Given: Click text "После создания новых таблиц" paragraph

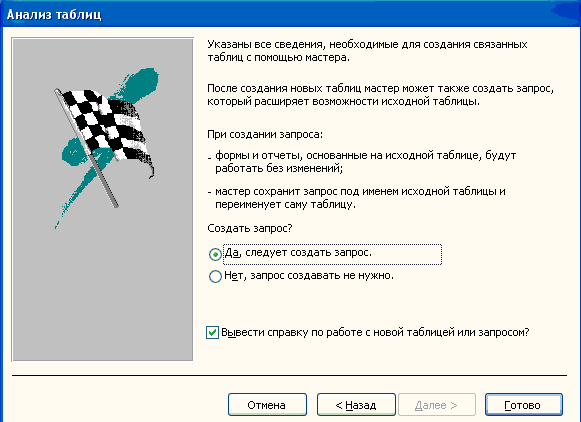Looking at the screenshot, I should (x=381, y=94).
